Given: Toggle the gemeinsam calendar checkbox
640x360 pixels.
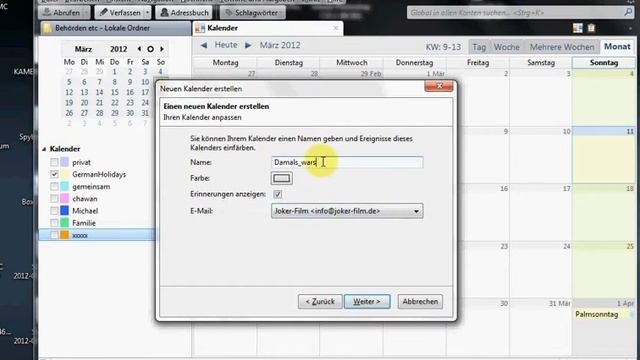Looking at the screenshot, I should pos(54,187).
